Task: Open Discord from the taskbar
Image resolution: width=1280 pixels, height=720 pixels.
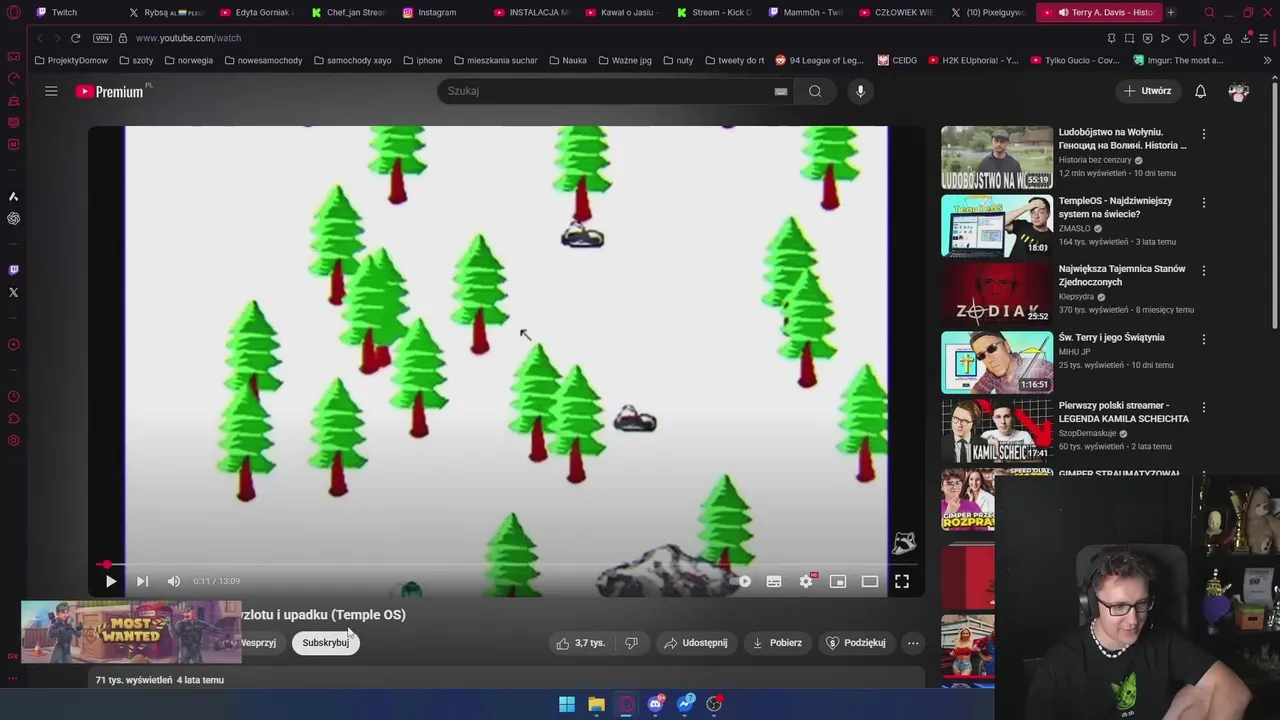Action: click(x=655, y=704)
